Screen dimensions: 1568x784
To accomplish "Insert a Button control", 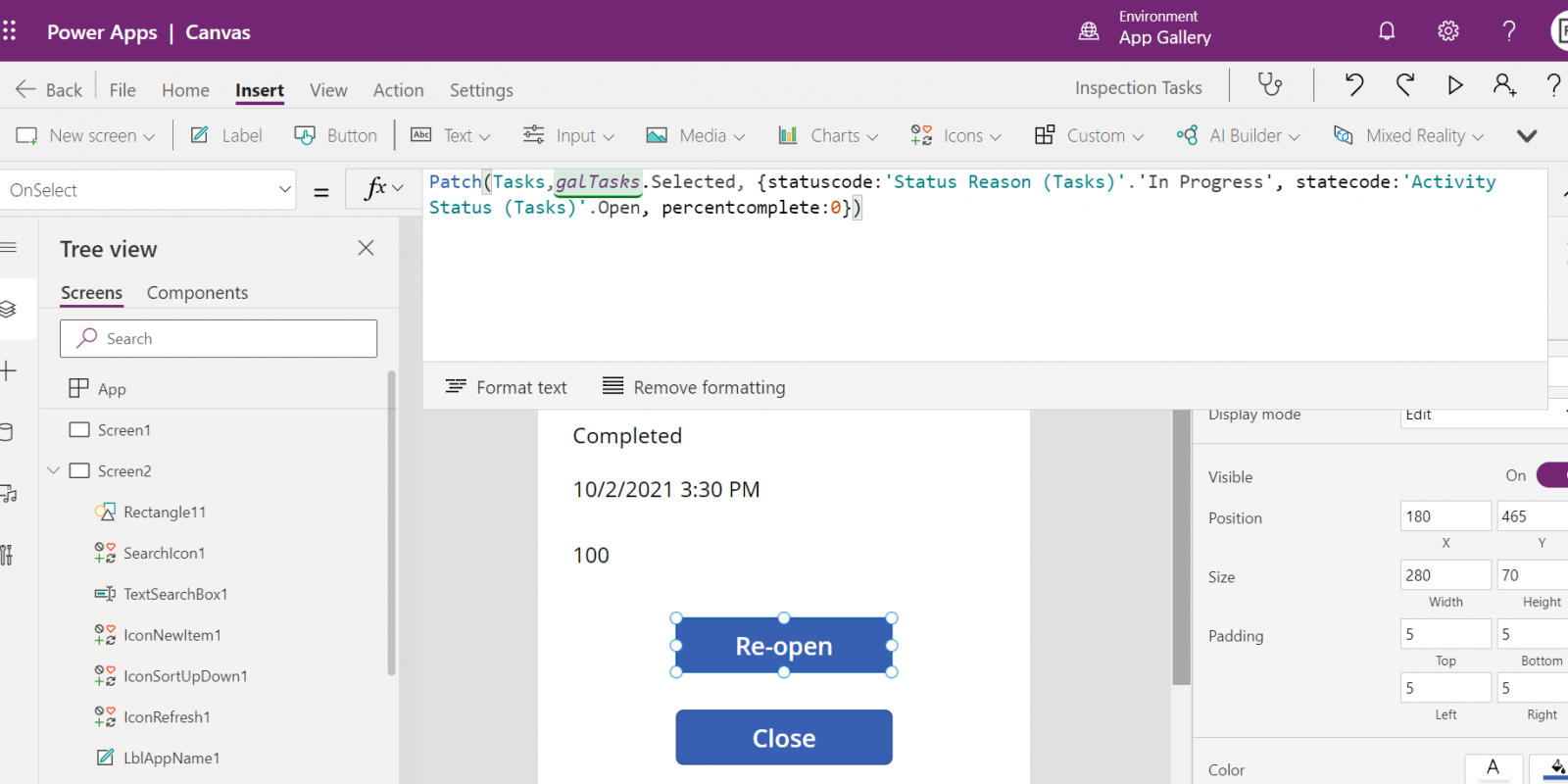I will [x=335, y=135].
